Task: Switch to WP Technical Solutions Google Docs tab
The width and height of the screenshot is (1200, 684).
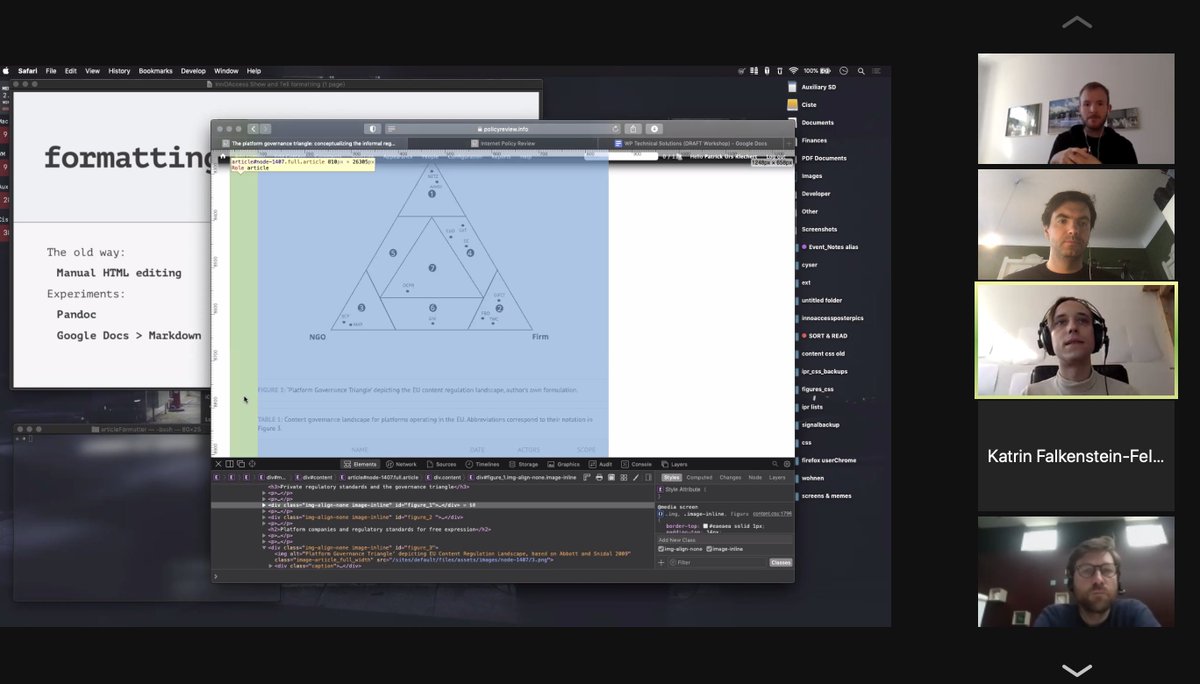Action: [690, 143]
